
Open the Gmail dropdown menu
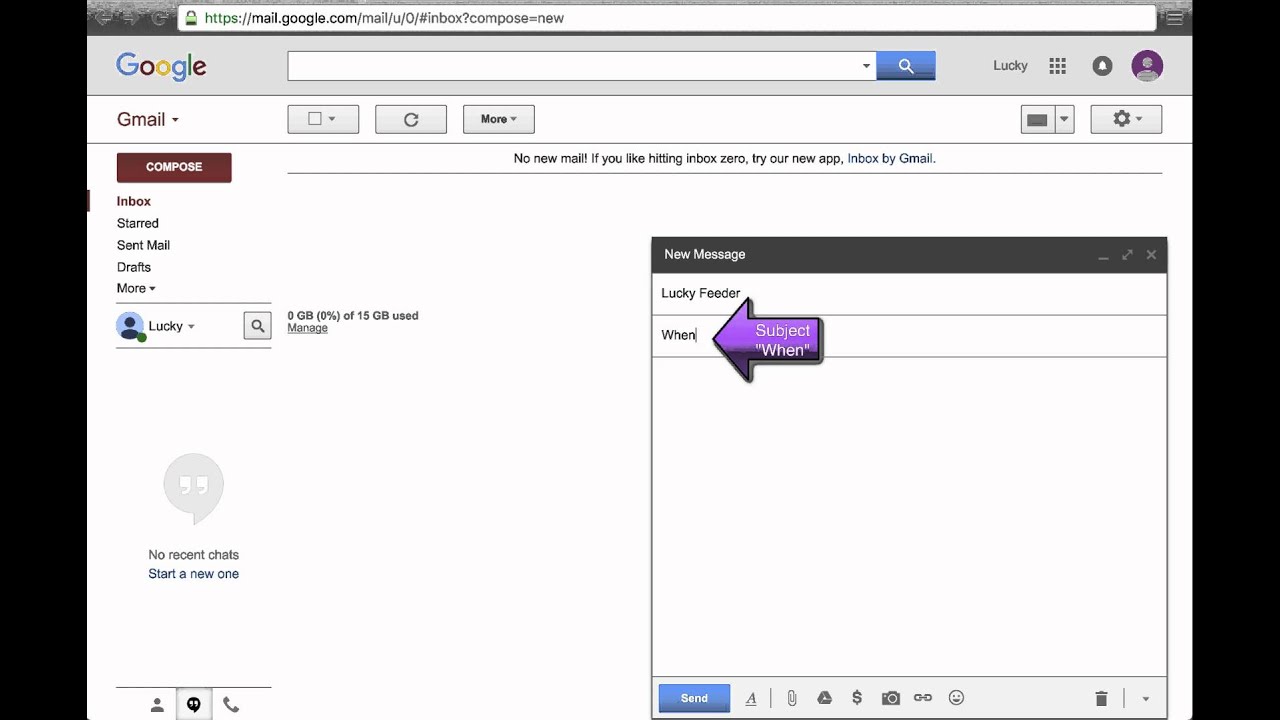(148, 119)
